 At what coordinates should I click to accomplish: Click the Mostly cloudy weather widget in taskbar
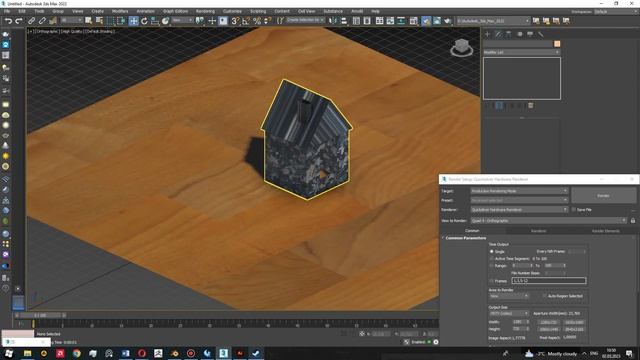point(551,353)
